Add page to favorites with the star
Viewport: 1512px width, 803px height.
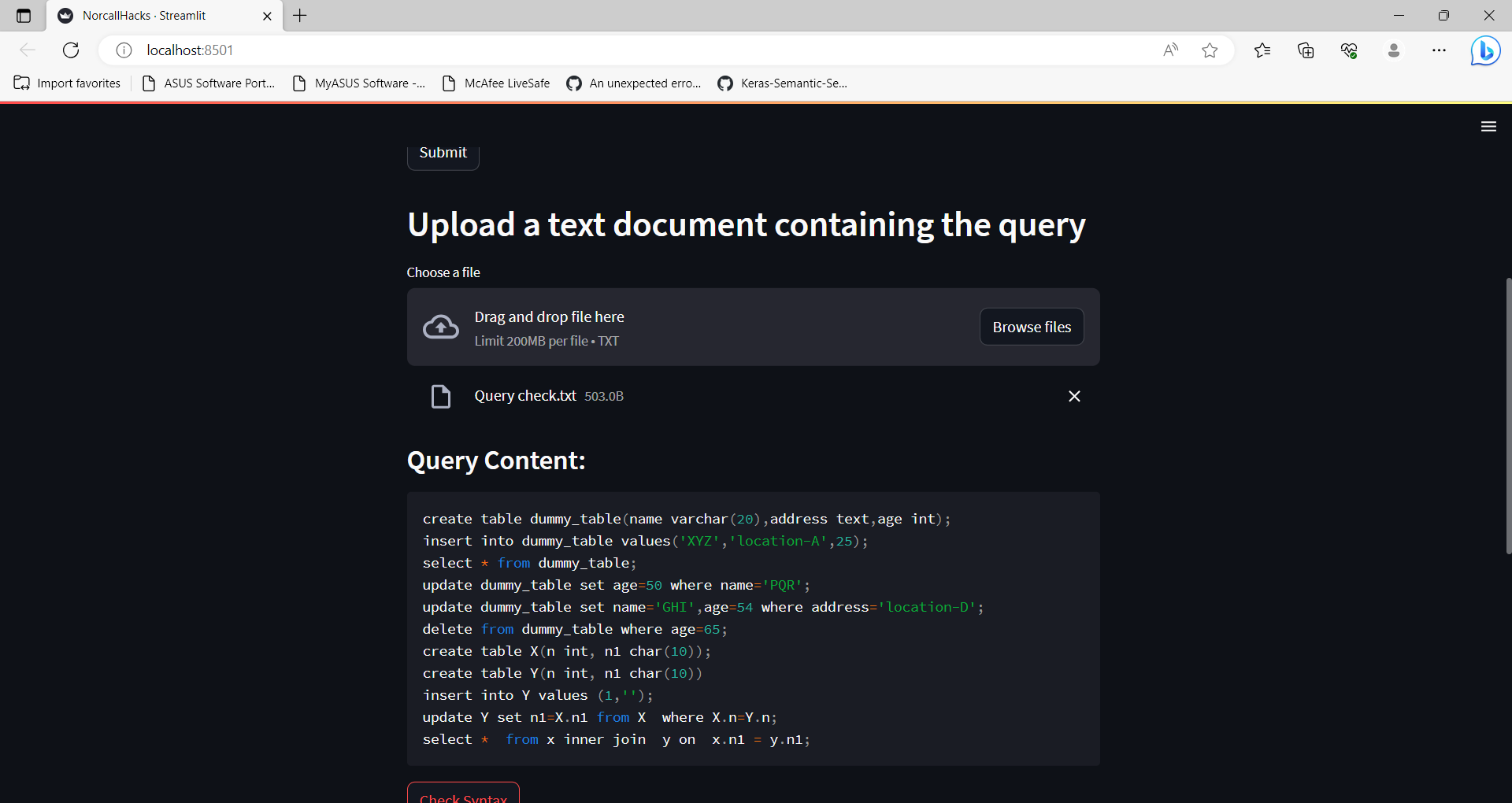tap(1210, 50)
